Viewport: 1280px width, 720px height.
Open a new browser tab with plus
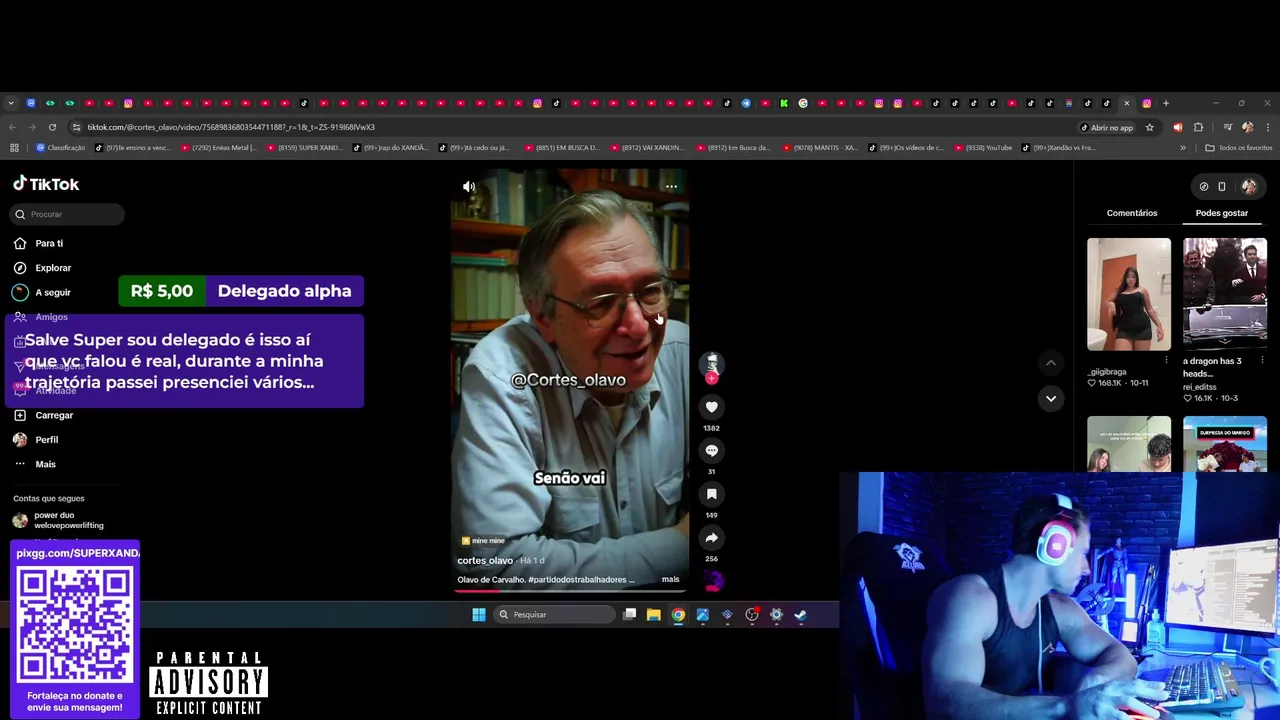pos(1165,103)
